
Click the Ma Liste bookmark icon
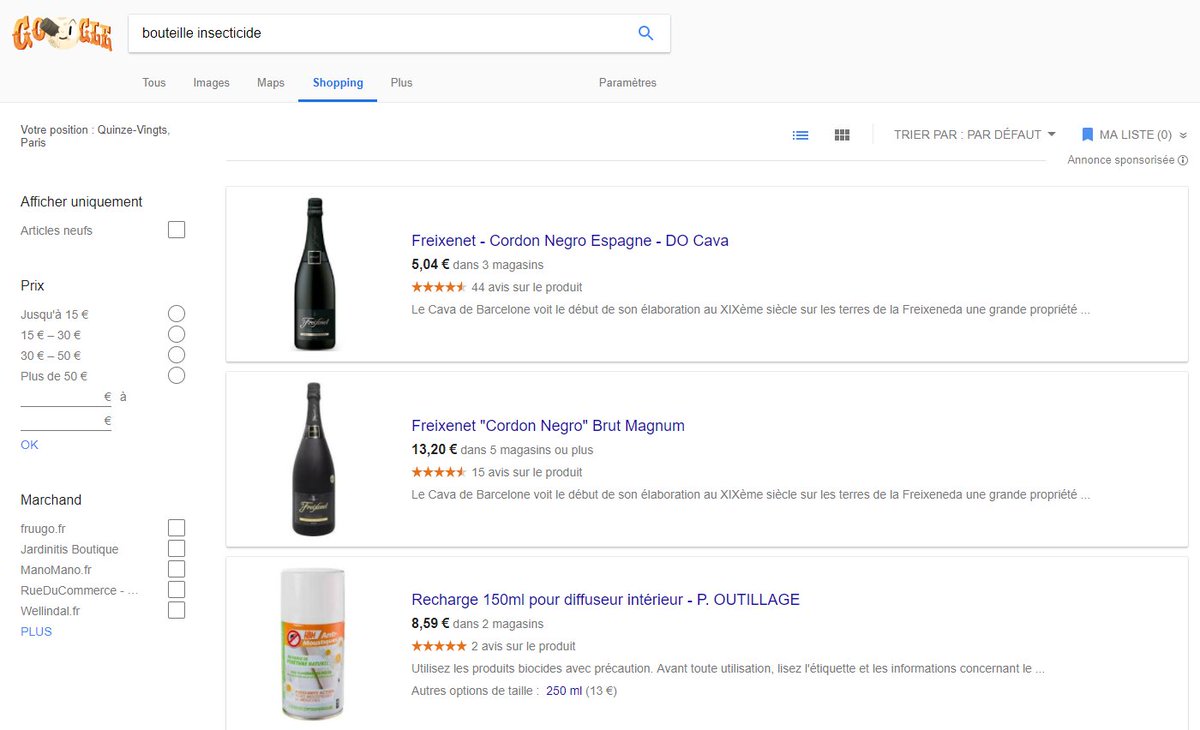1087,135
